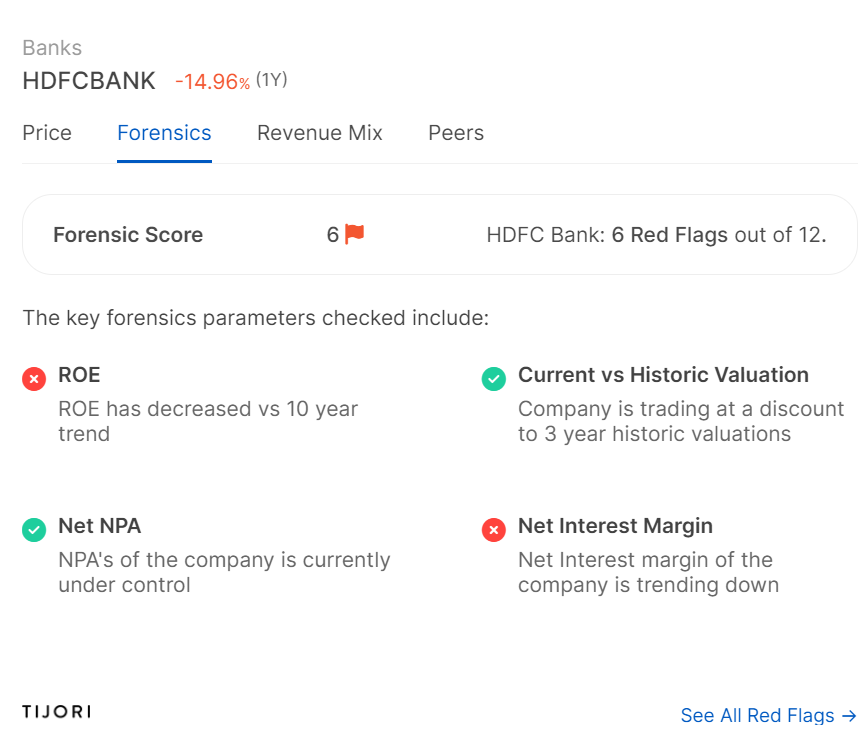Click arrow icon next to See All Red Flags
867x742 pixels.
849,716
